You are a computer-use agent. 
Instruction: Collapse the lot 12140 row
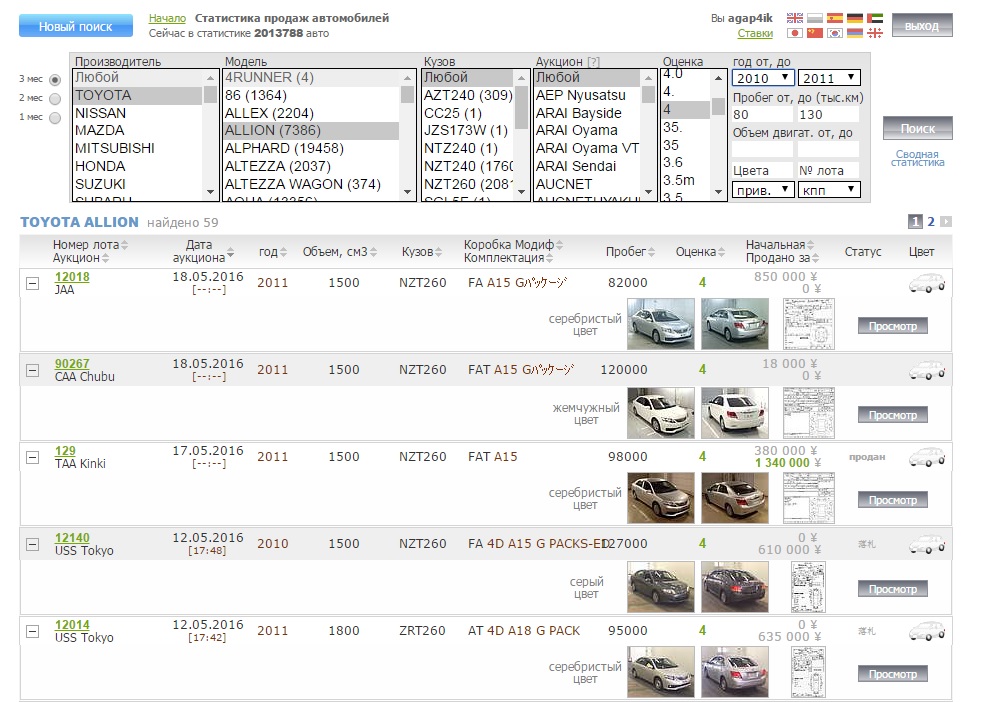[33, 545]
